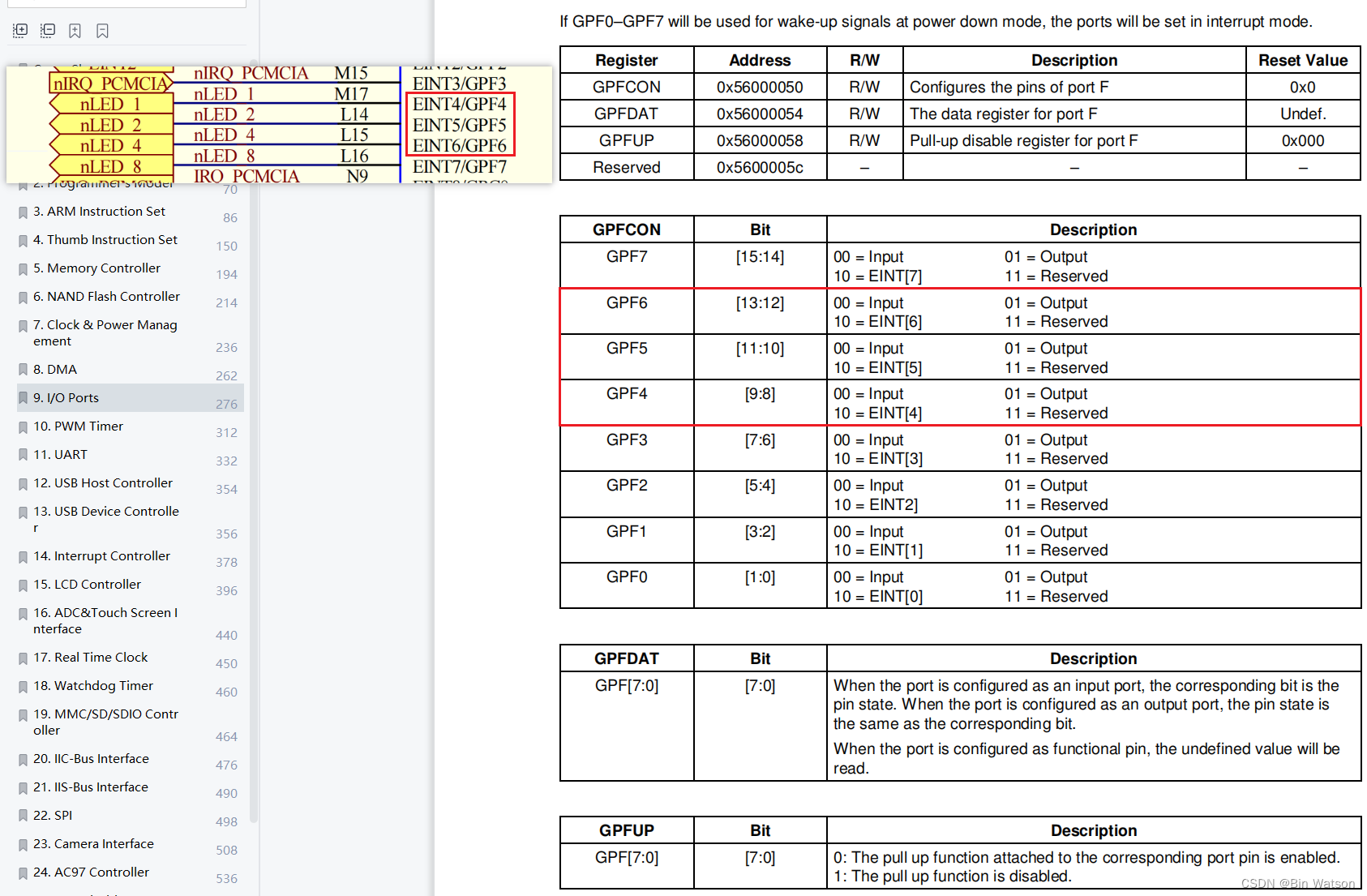
Task: Click the bookmark icon beside Memory Controller
Action: (23, 269)
